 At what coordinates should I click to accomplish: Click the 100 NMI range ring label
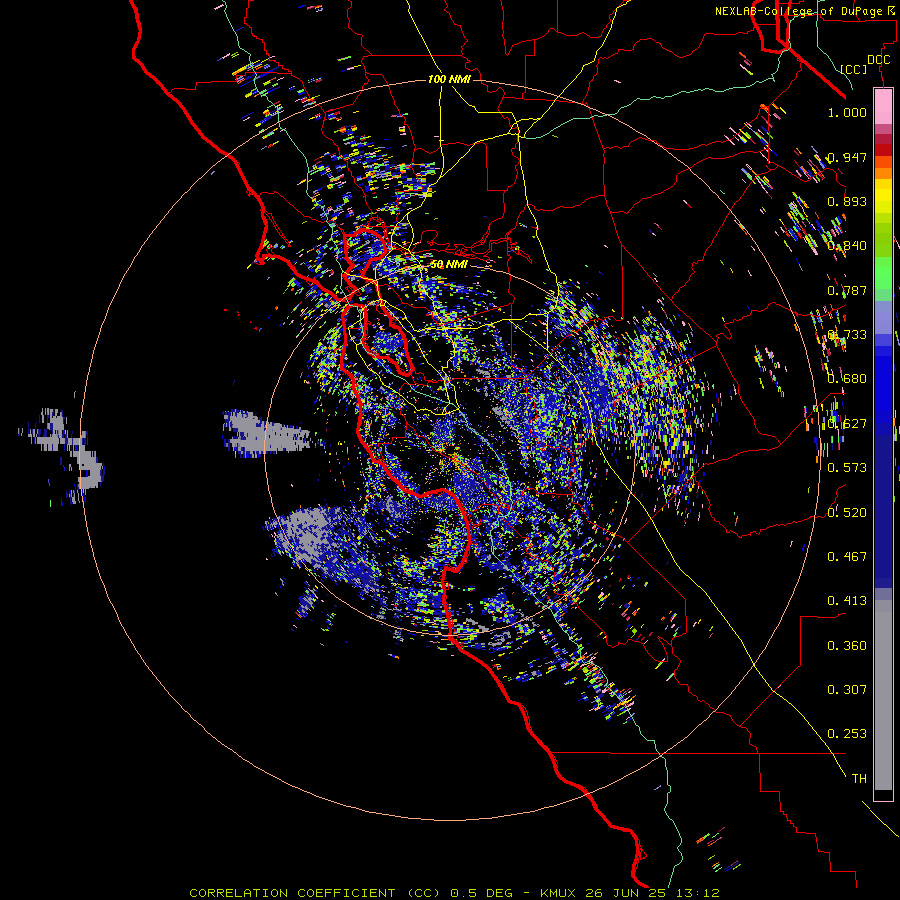pos(449,79)
